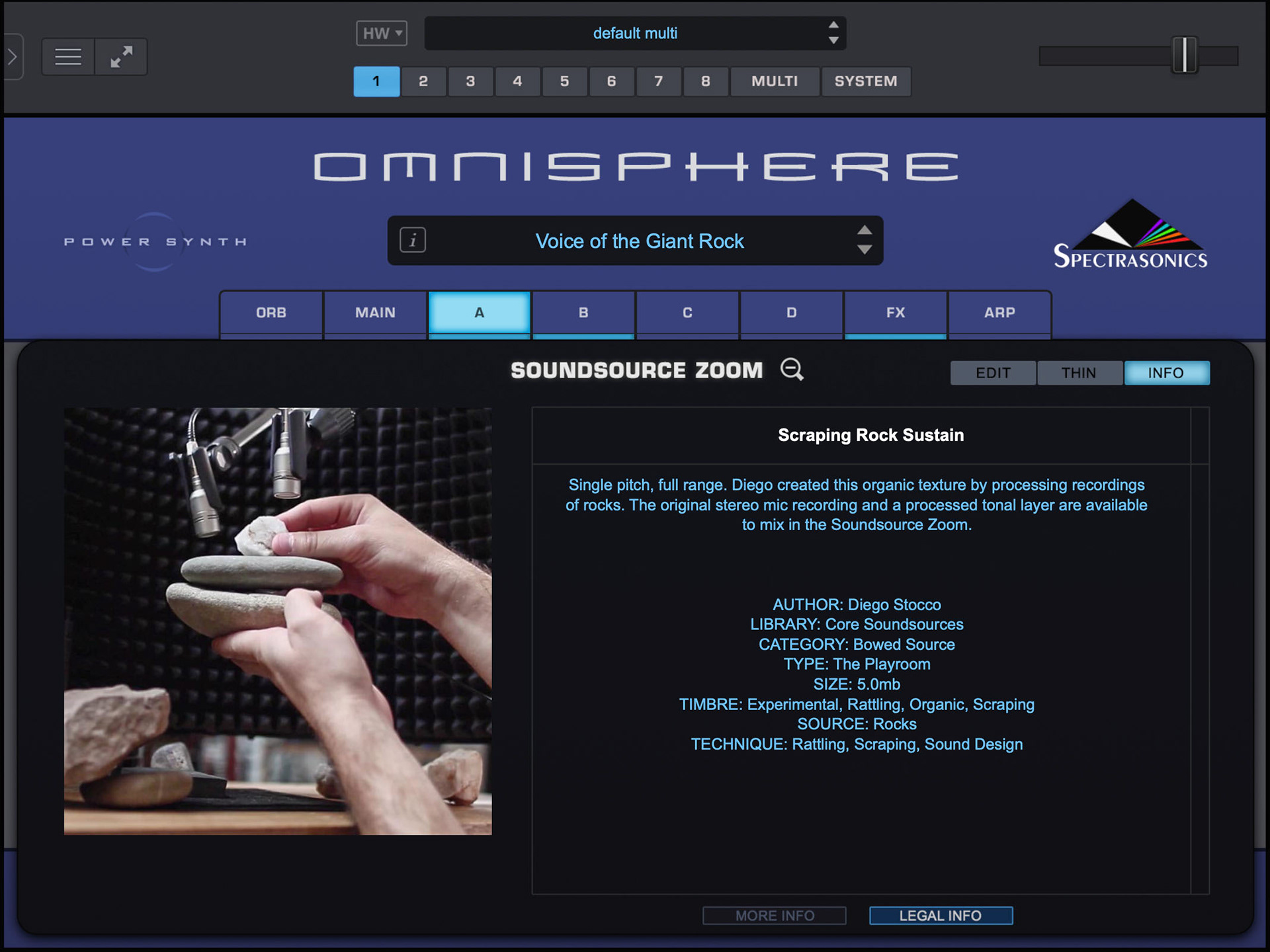Open the ORB tab

(271, 313)
